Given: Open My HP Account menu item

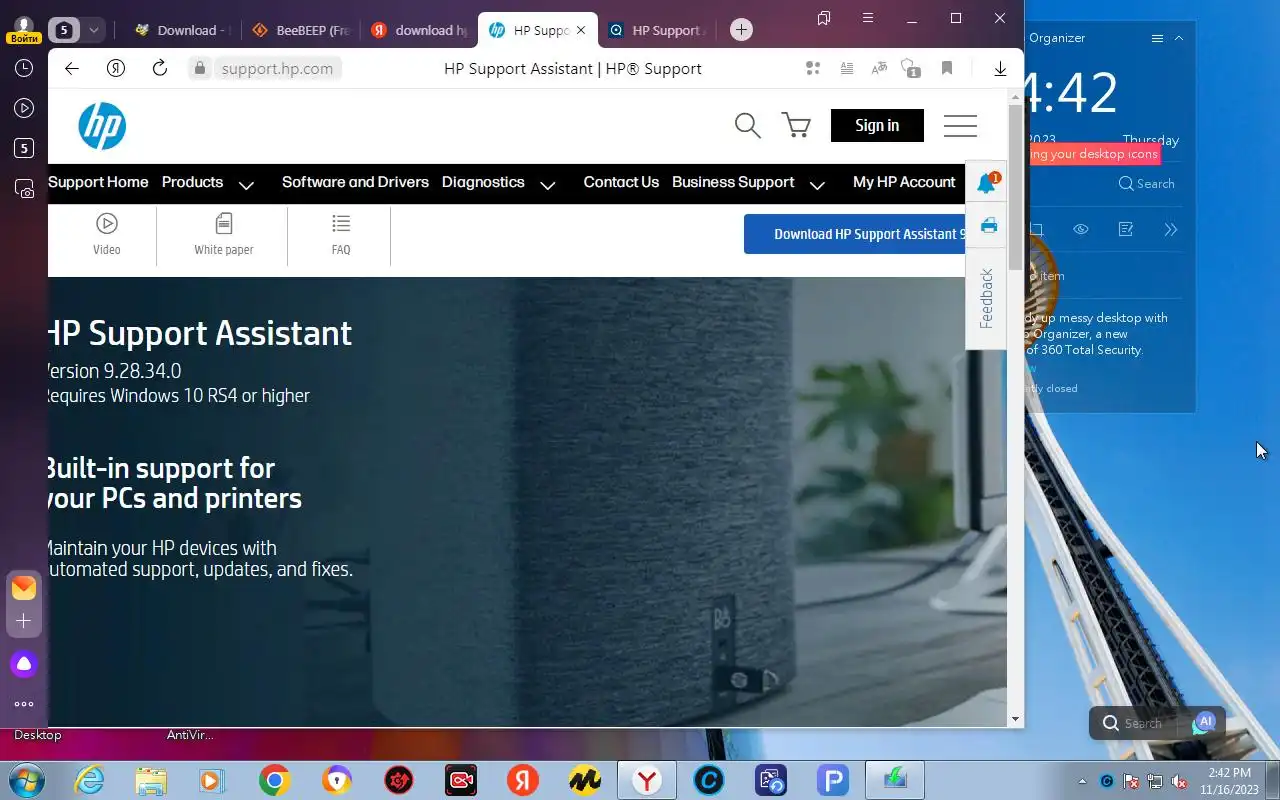Looking at the screenshot, I should coord(904,182).
